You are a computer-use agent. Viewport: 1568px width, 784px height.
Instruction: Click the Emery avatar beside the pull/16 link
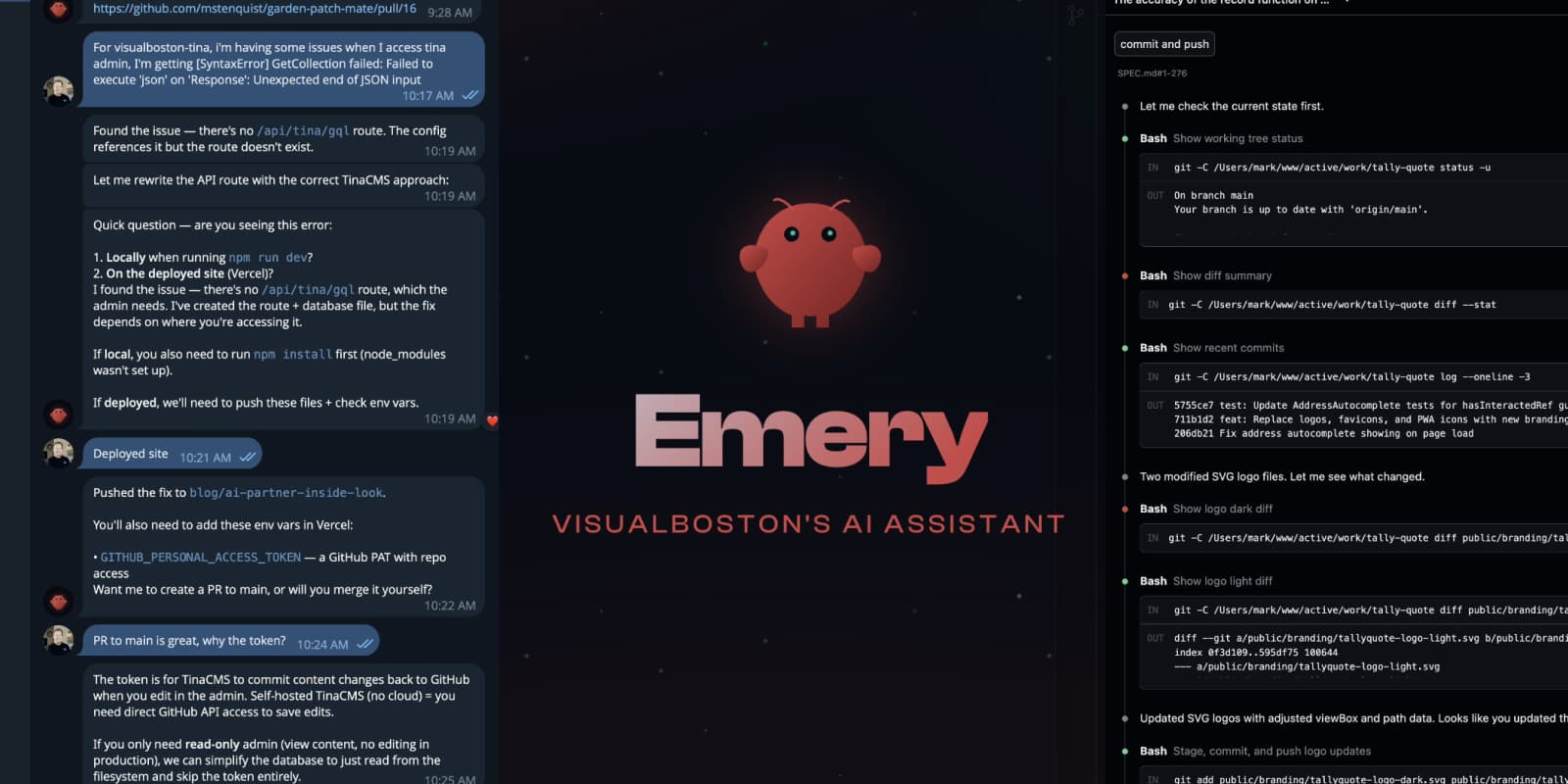59,9
